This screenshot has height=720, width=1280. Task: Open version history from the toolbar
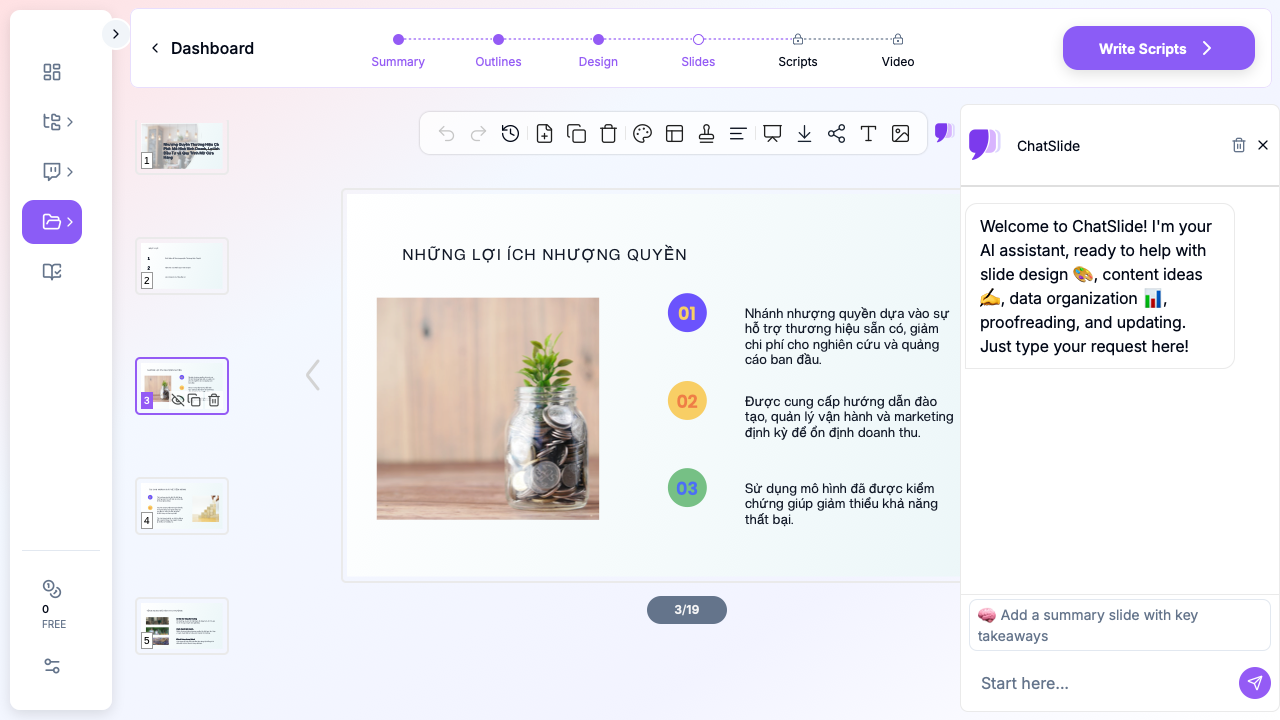(510, 132)
